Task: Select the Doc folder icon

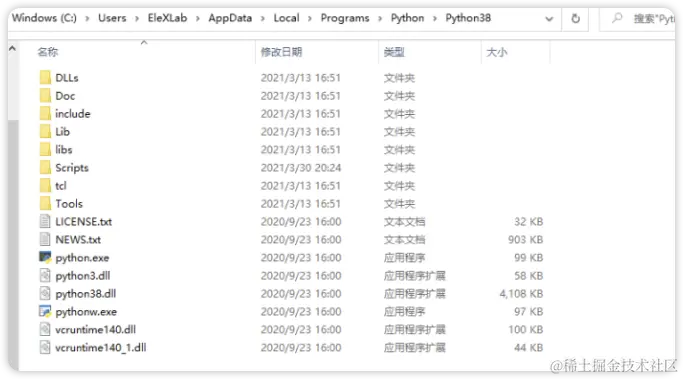Action: click(45, 95)
